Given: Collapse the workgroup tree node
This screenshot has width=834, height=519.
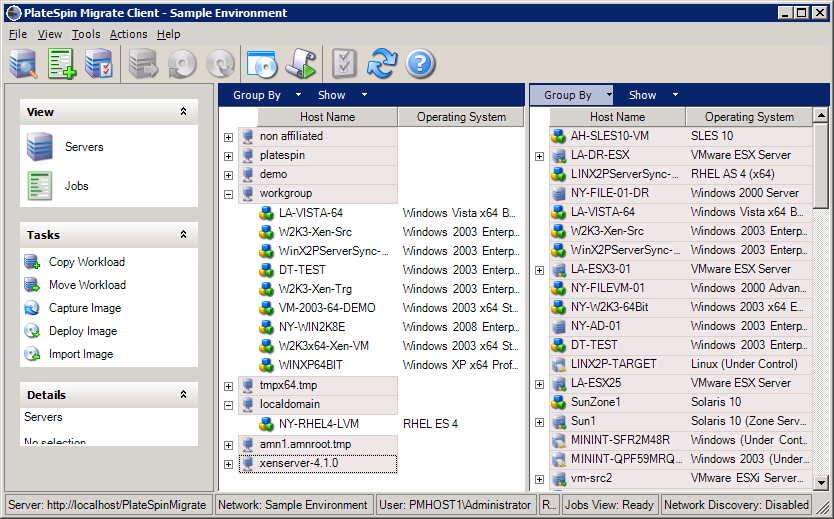Looking at the screenshot, I should (228, 194).
